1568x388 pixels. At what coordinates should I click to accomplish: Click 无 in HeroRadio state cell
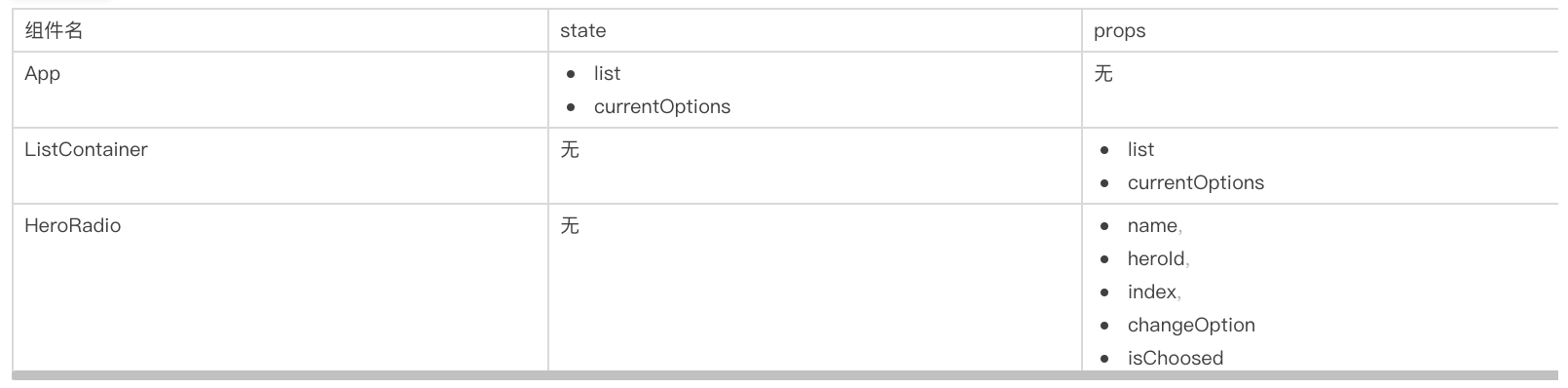pyautogui.click(x=570, y=225)
